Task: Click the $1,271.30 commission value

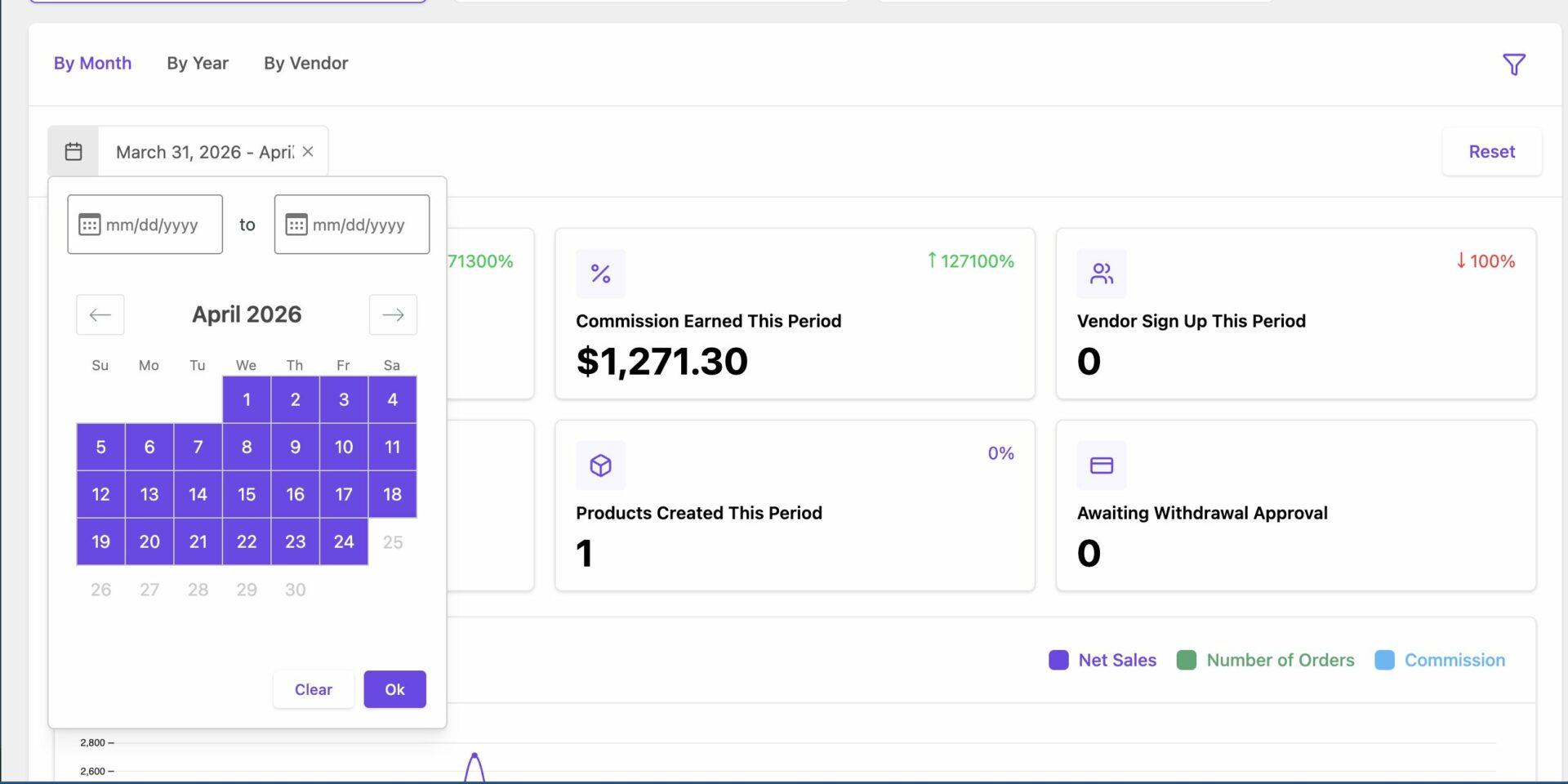Action: (662, 361)
